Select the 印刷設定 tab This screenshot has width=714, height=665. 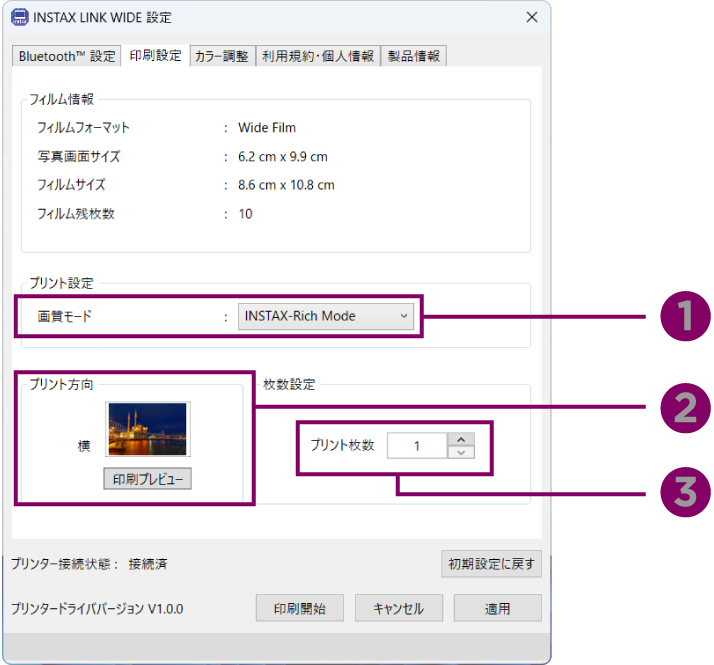(x=155, y=56)
